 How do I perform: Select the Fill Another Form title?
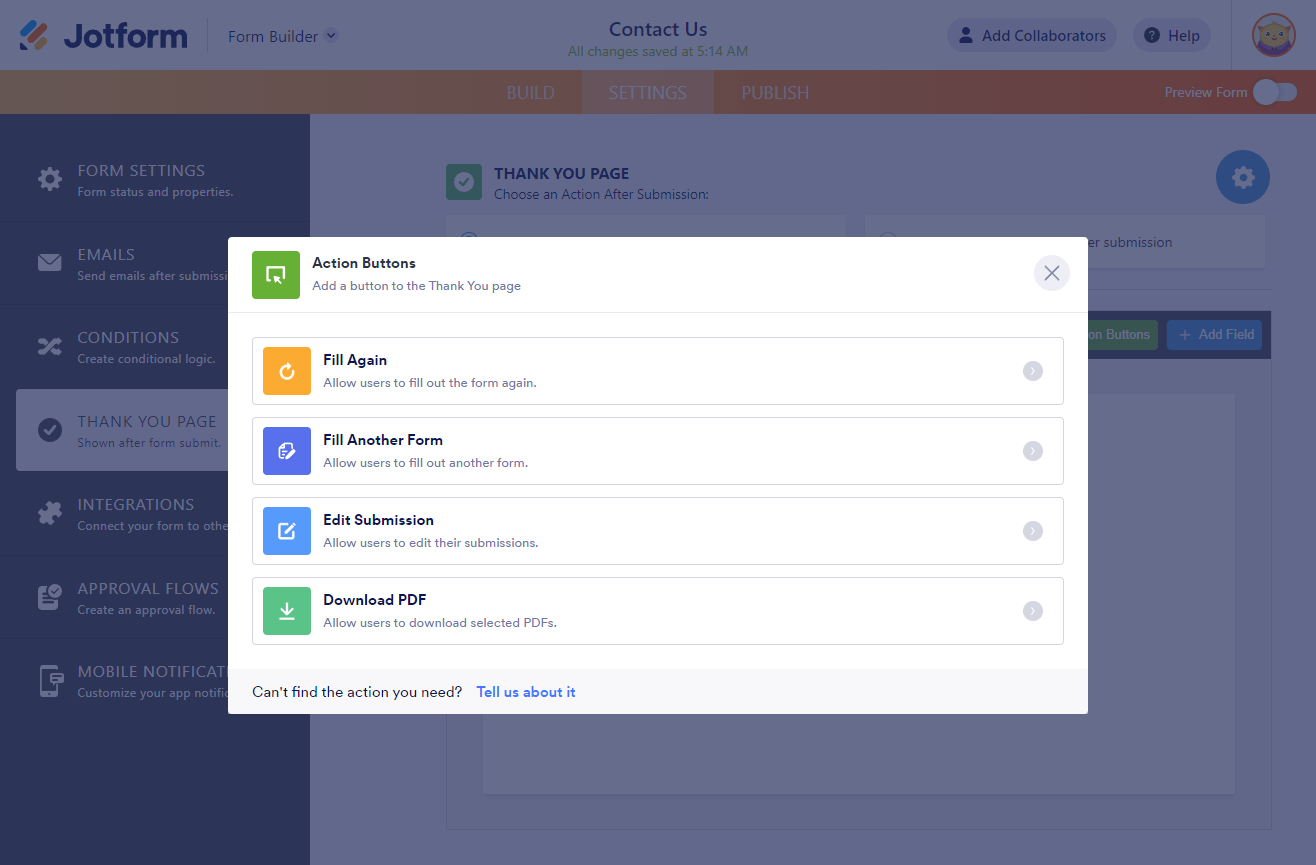point(383,440)
